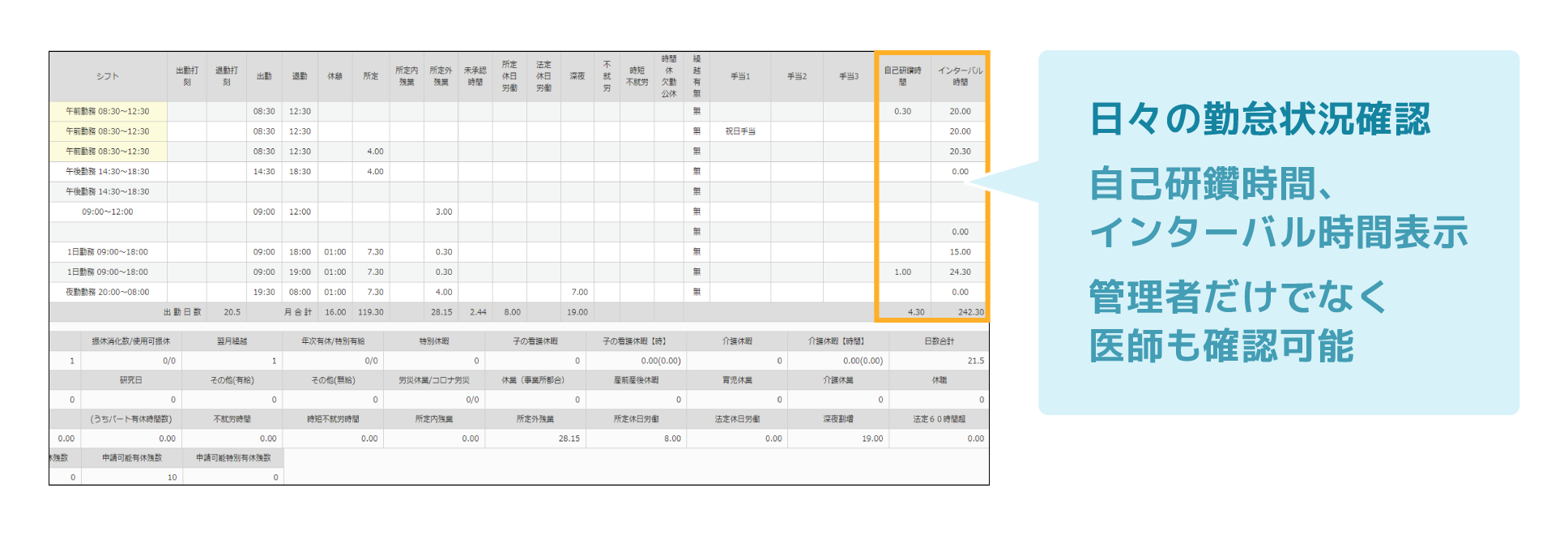Click the 深夜割増 value 19.00
The width and height of the screenshot is (1568, 535).
pos(871,439)
